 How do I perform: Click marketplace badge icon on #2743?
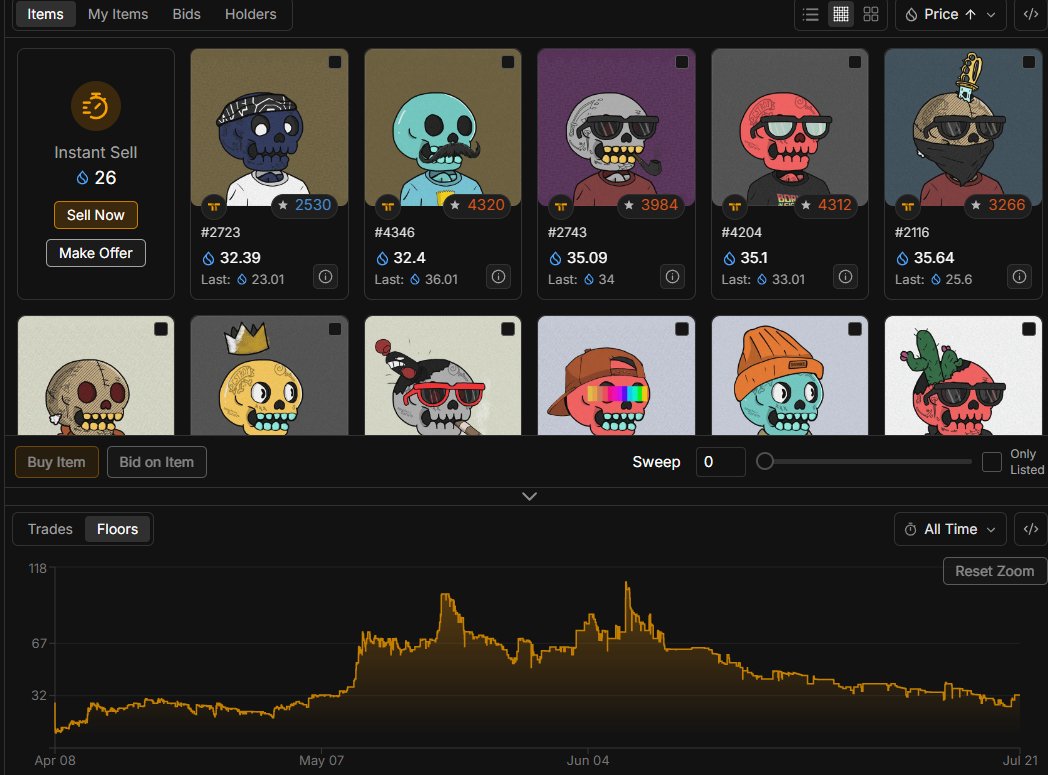pyautogui.click(x=561, y=206)
